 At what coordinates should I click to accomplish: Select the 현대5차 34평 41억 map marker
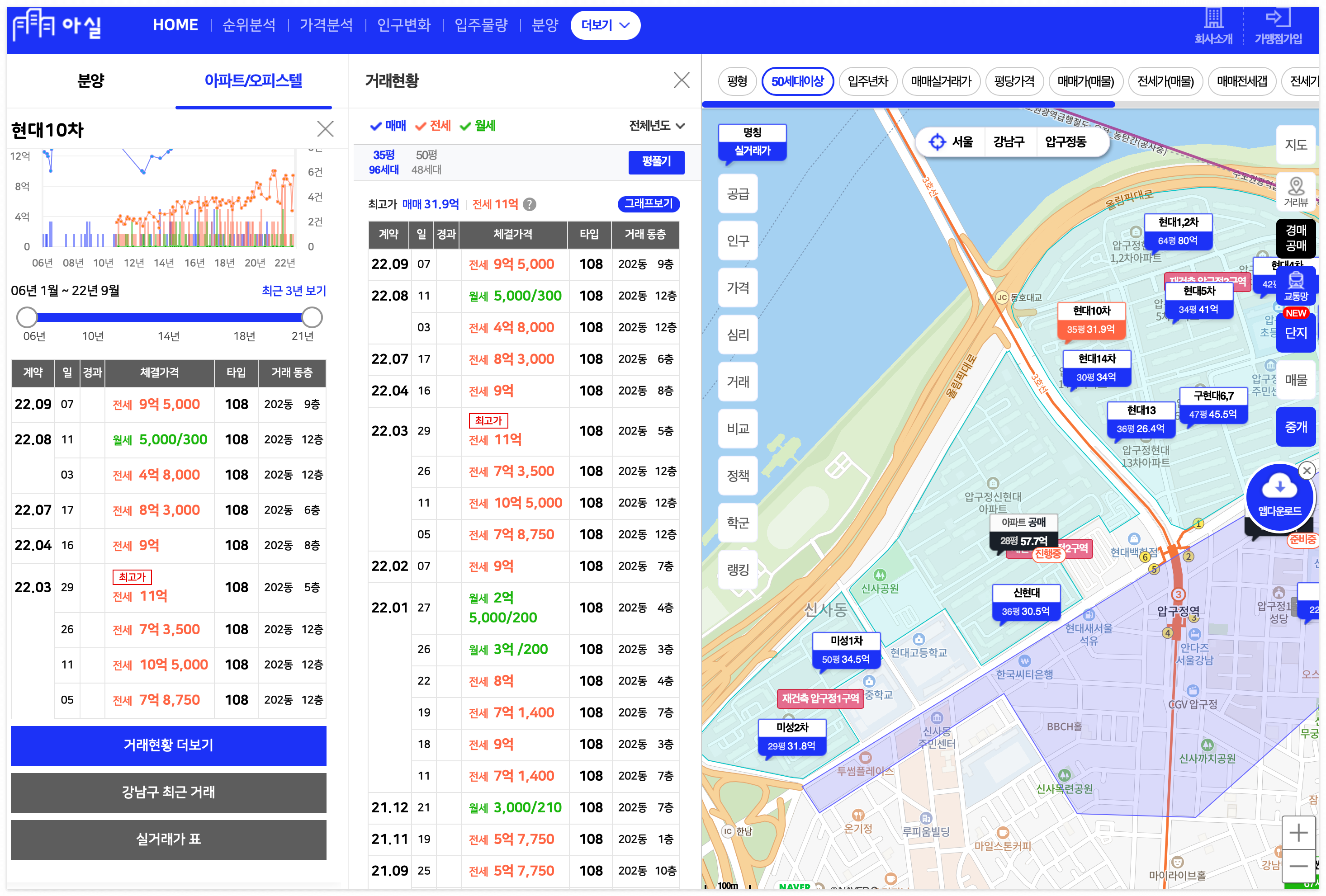point(1199,300)
